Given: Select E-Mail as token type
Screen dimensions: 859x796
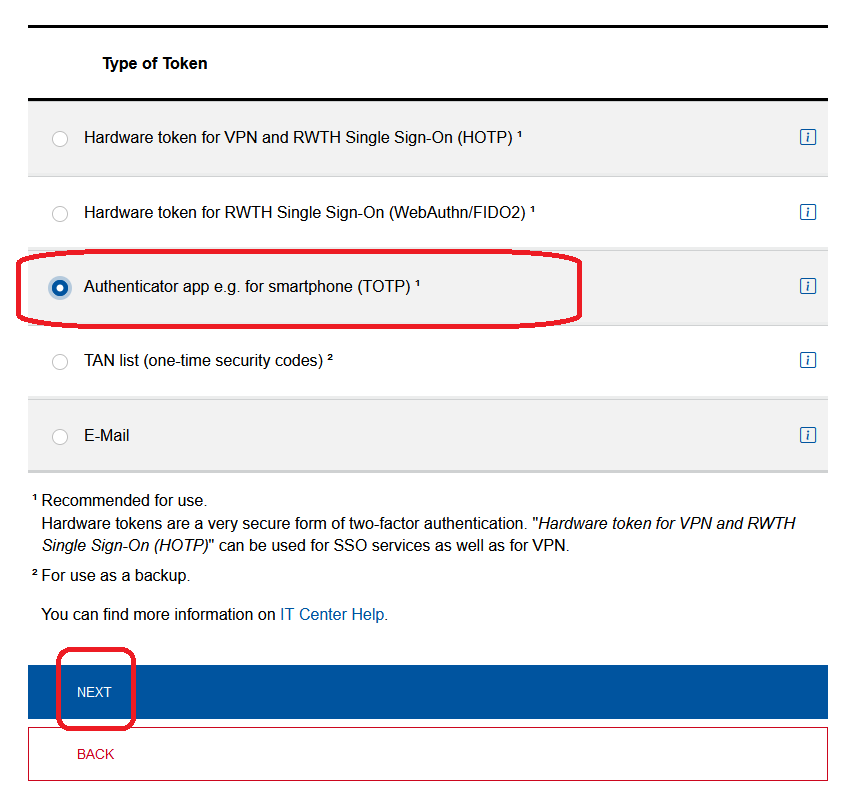Looking at the screenshot, I should [x=60, y=435].
